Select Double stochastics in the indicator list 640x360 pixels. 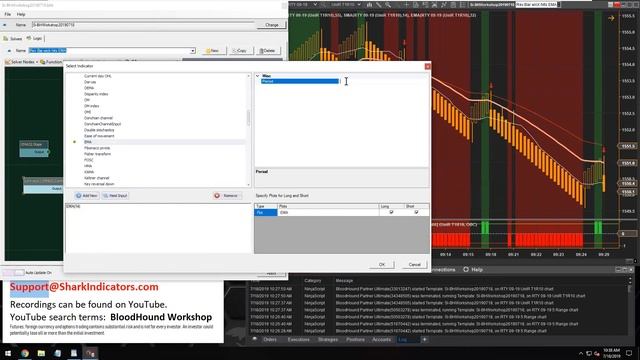(99, 130)
